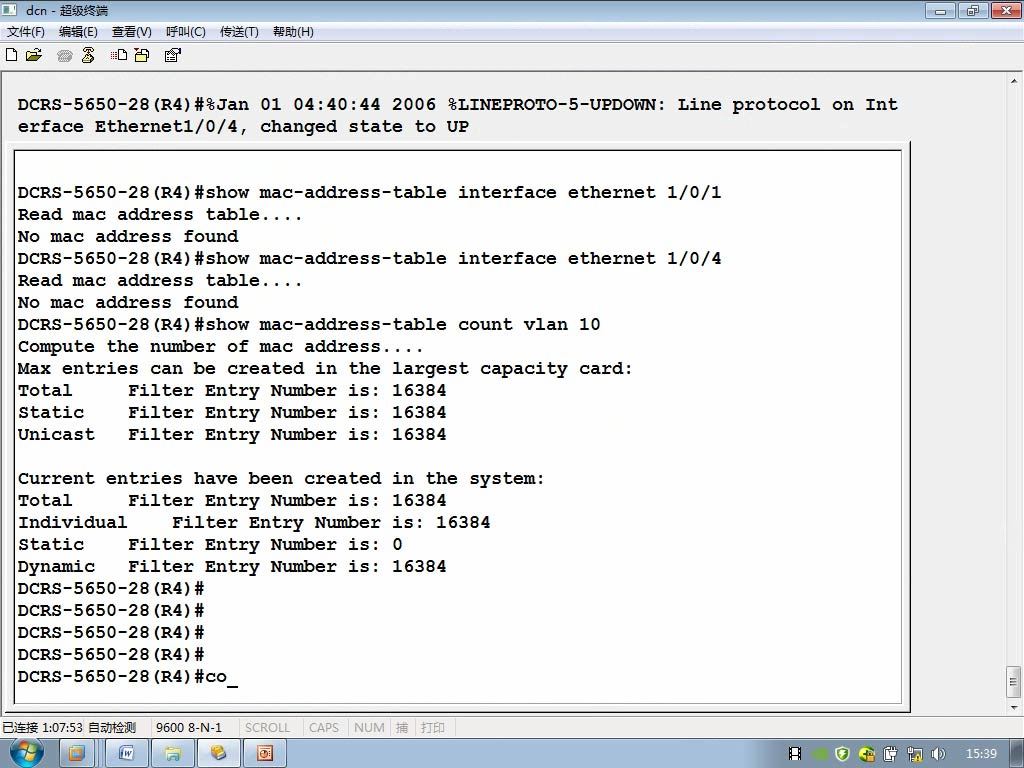Click 'Dynamic Filter Entry Number is: 16384'
The width and height of the screenshot is (1024, 768).
coord(232,567)
